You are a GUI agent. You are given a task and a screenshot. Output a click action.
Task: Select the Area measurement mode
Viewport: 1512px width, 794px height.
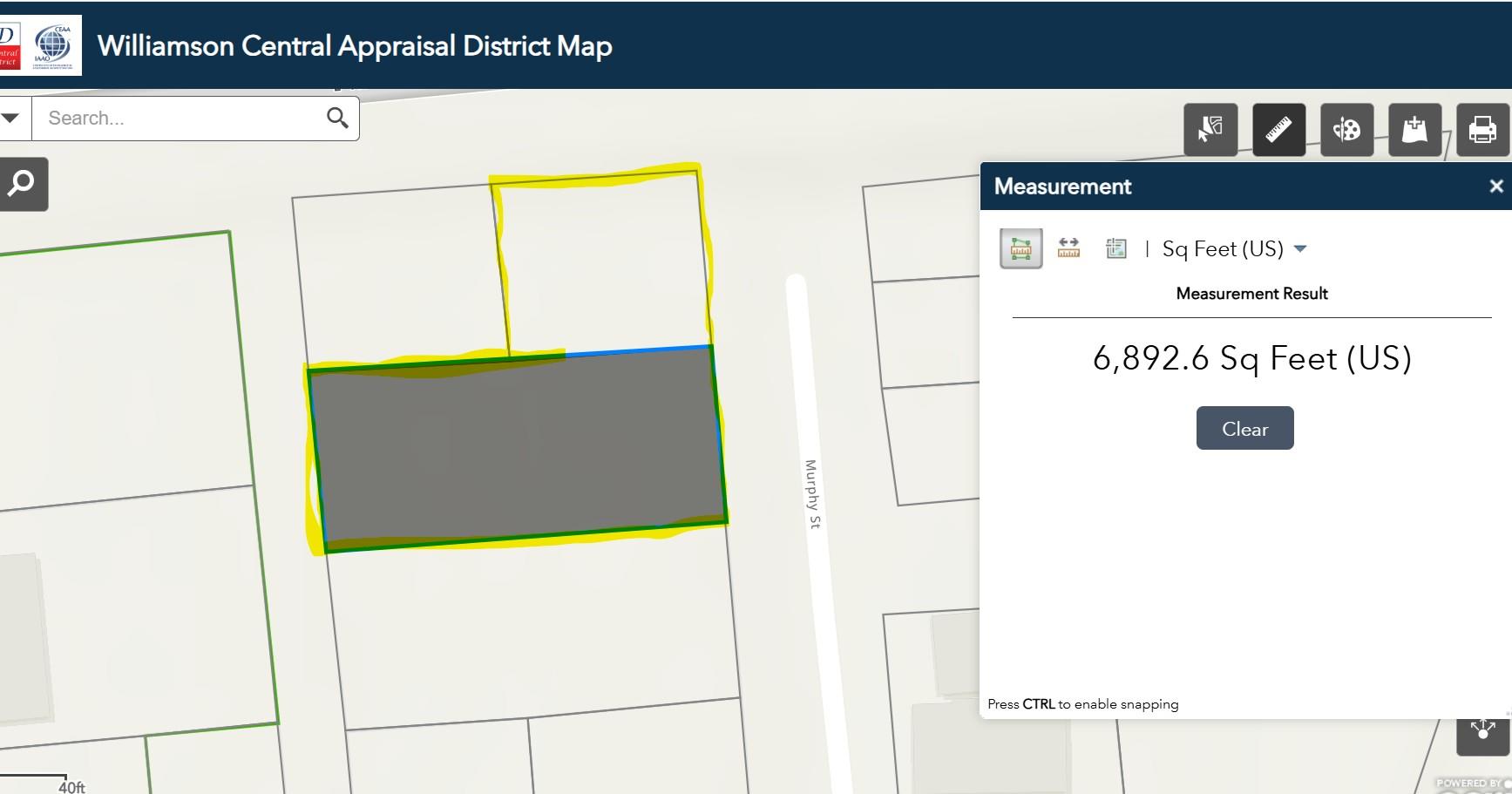click(1020, 249)
